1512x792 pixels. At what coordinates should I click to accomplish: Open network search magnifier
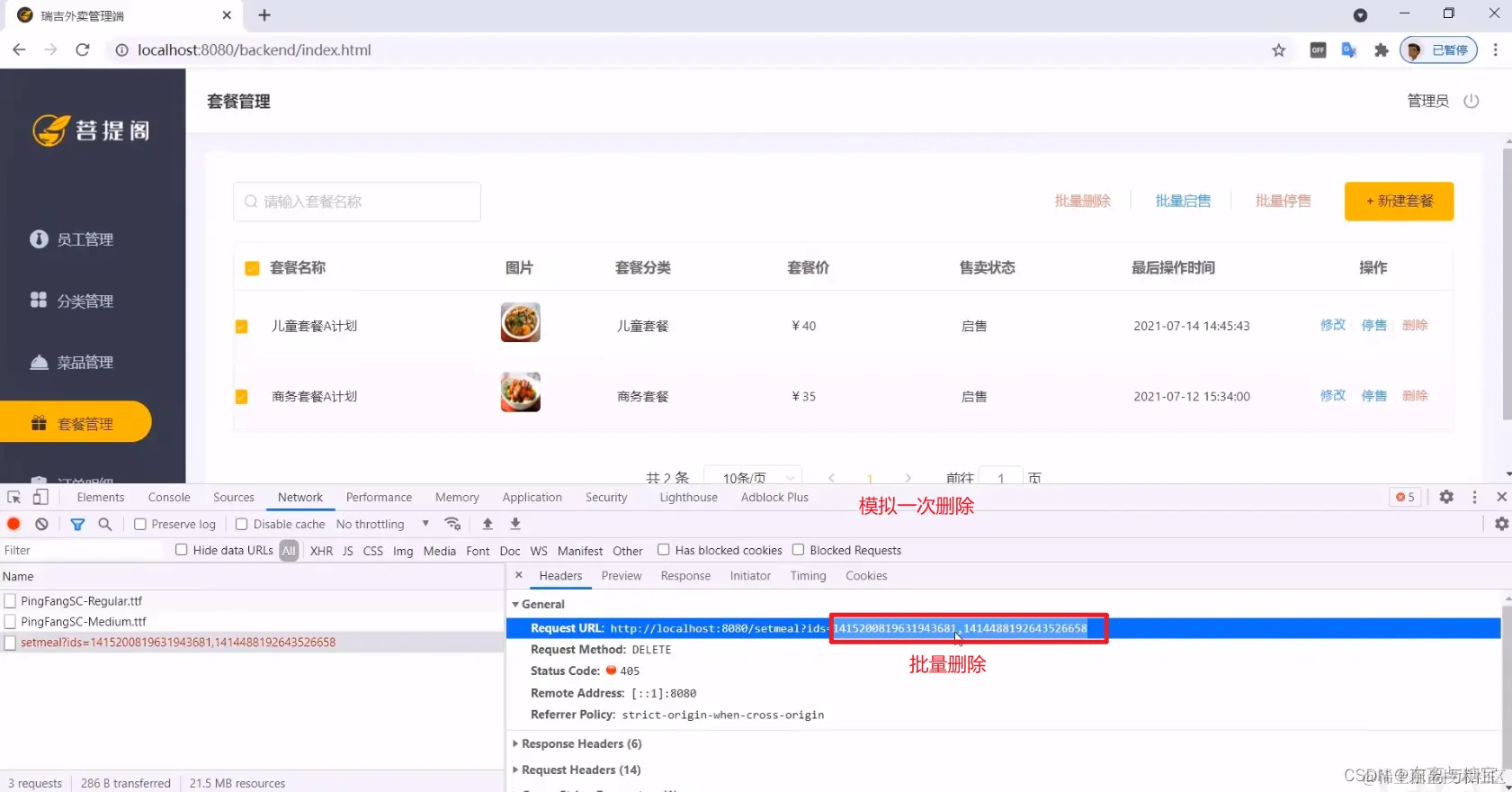click(x=105, y=524)
